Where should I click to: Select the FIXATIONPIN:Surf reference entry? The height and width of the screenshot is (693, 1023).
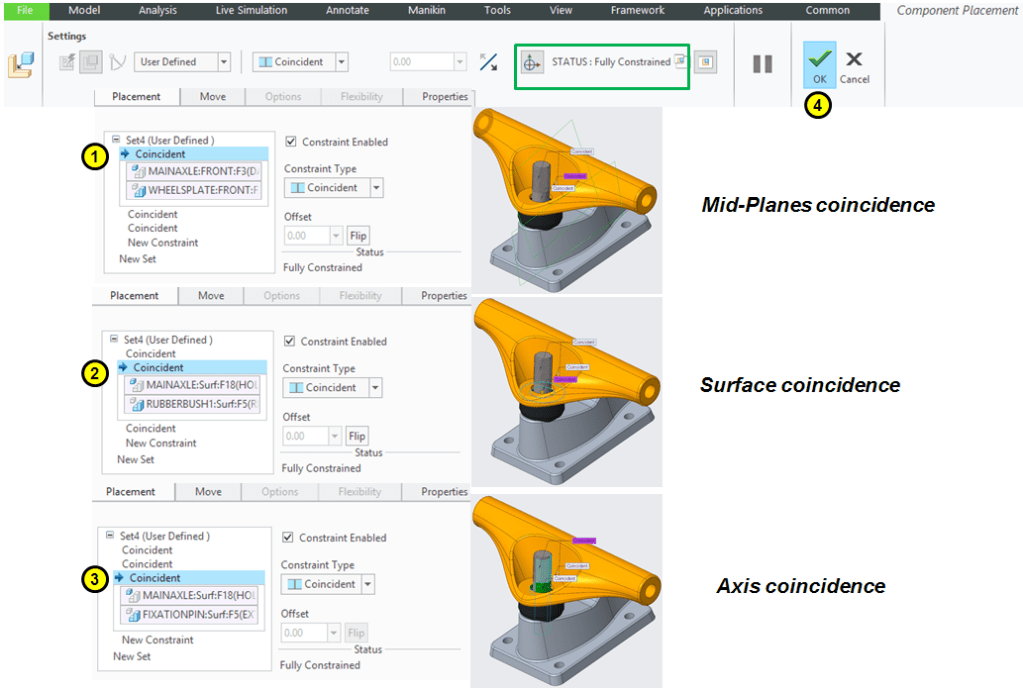(191, 614)
